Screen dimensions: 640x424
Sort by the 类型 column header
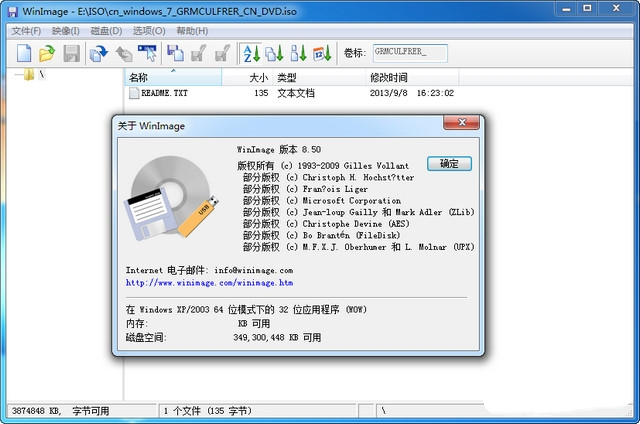[x=319, y=77]
